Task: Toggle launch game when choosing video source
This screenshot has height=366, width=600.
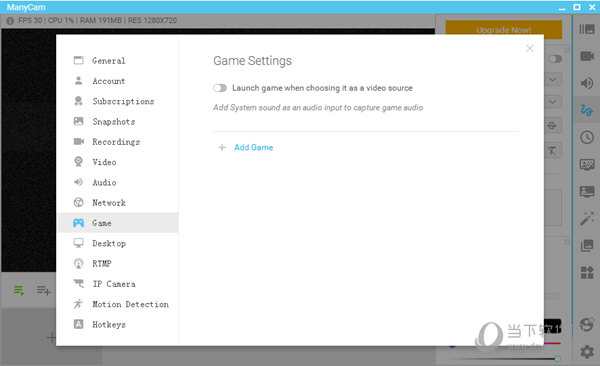Action: click(x=220, y=88)
